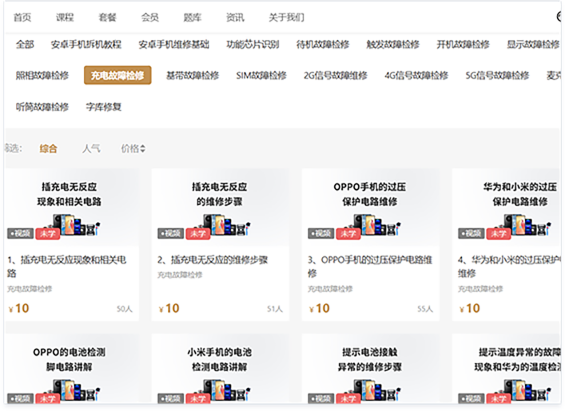Image resolution: width=565 pixels, height=411 pixels.
Task: Click 充电故障检修 tag under course 2
Action: [180, 275]
